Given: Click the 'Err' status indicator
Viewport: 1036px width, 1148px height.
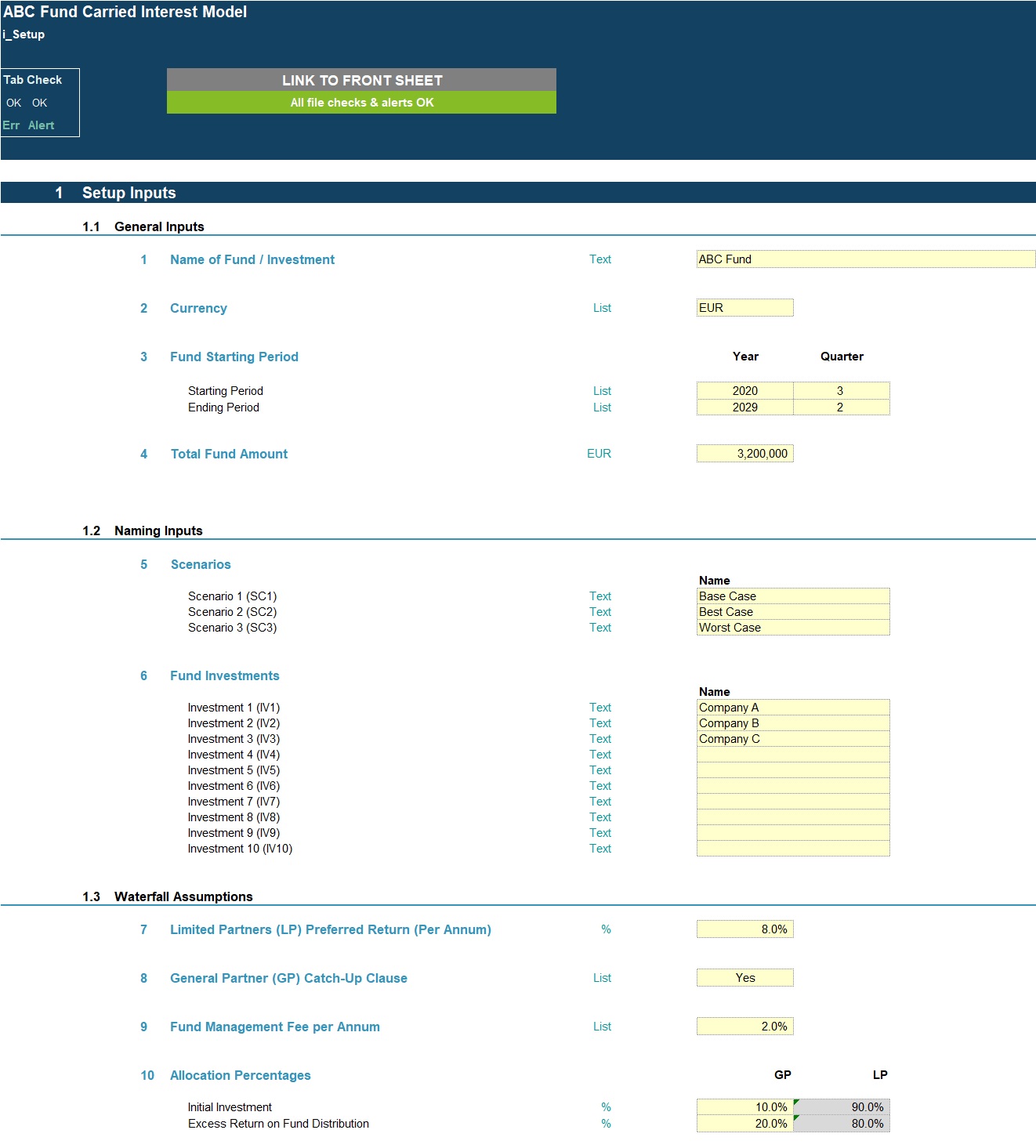Looking at the screenshot, I should pyautogui.click(x=11, y=125).
